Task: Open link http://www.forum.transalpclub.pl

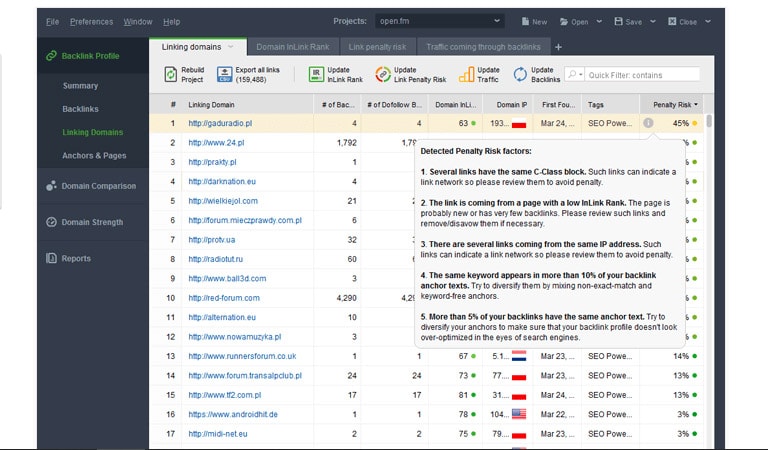Action: coord(245,376)
